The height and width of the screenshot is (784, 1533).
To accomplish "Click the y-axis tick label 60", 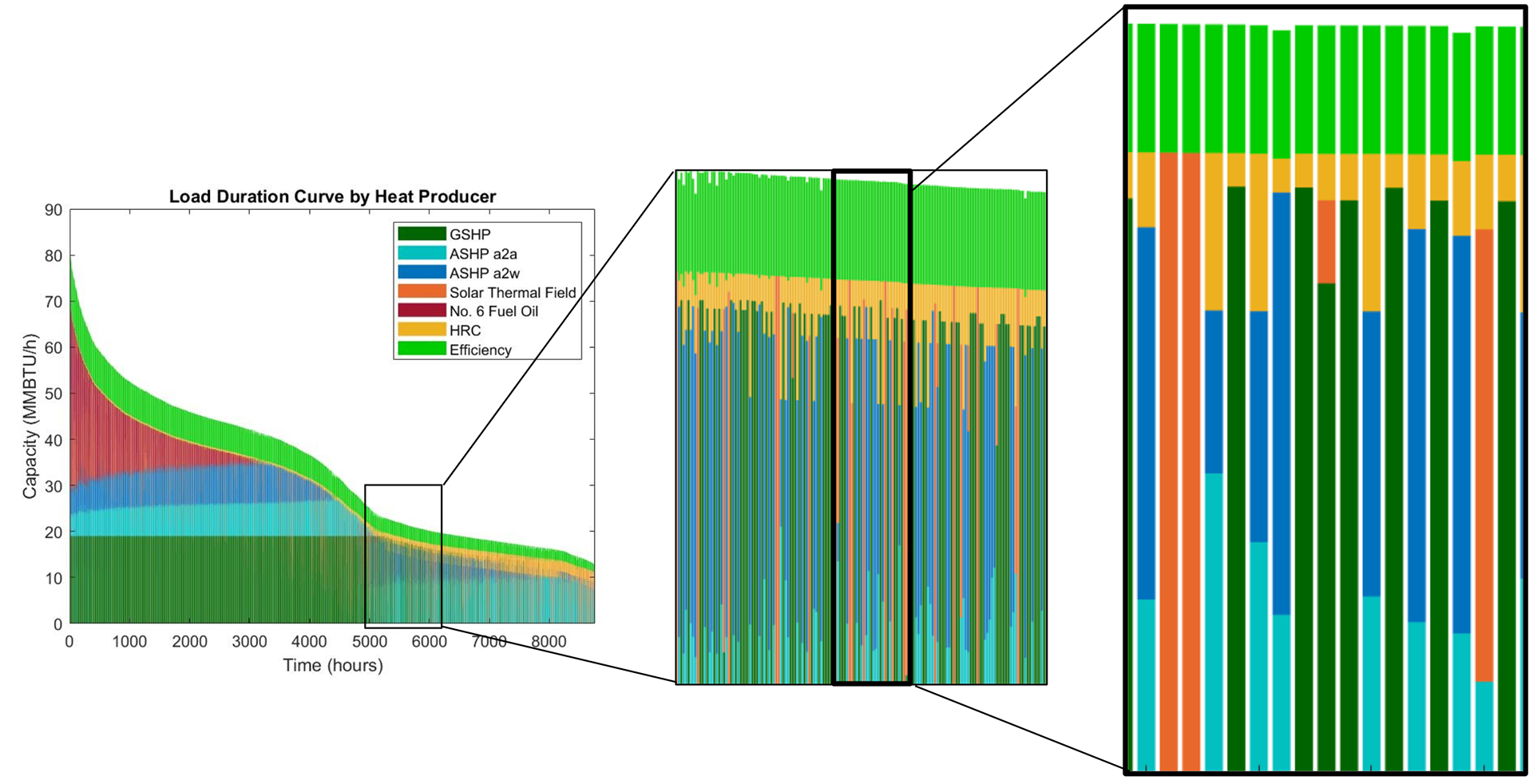I will (x=53, y=347).
